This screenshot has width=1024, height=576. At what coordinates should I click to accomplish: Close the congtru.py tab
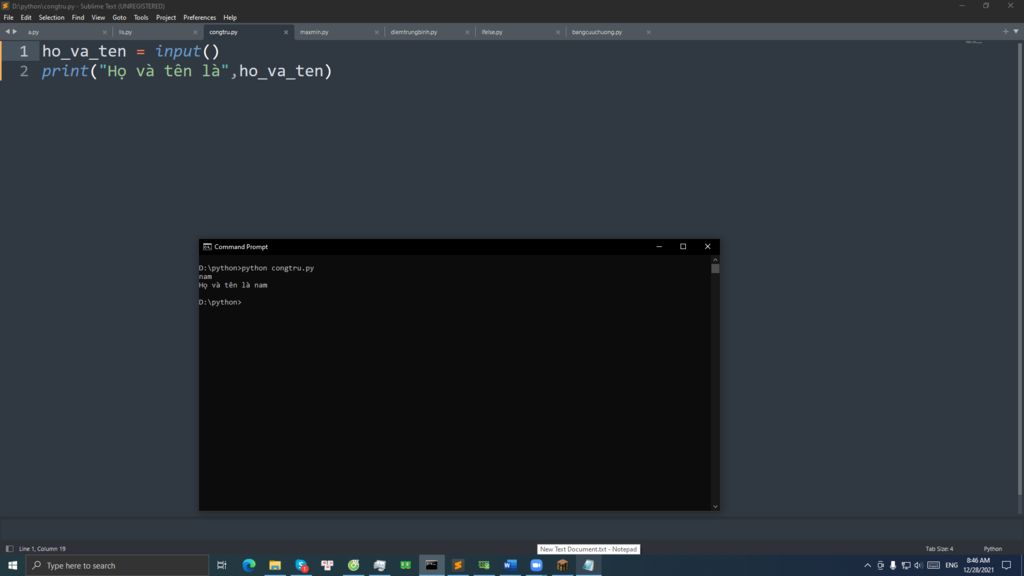[x=285, y=32]
